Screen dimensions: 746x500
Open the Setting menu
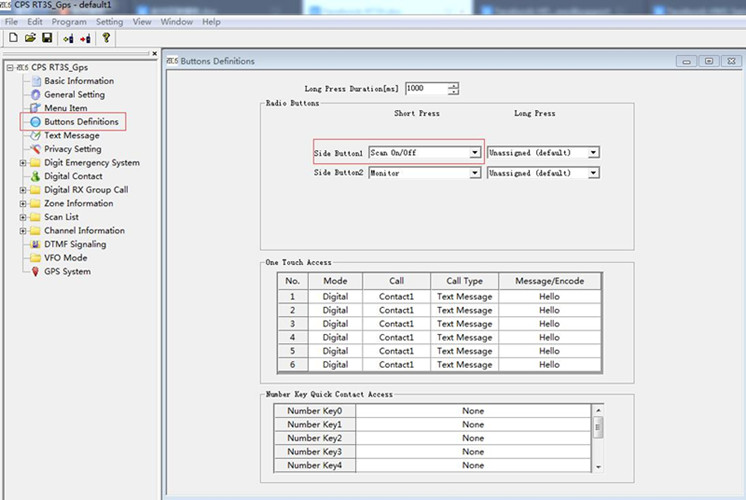(x=109, y=21)
